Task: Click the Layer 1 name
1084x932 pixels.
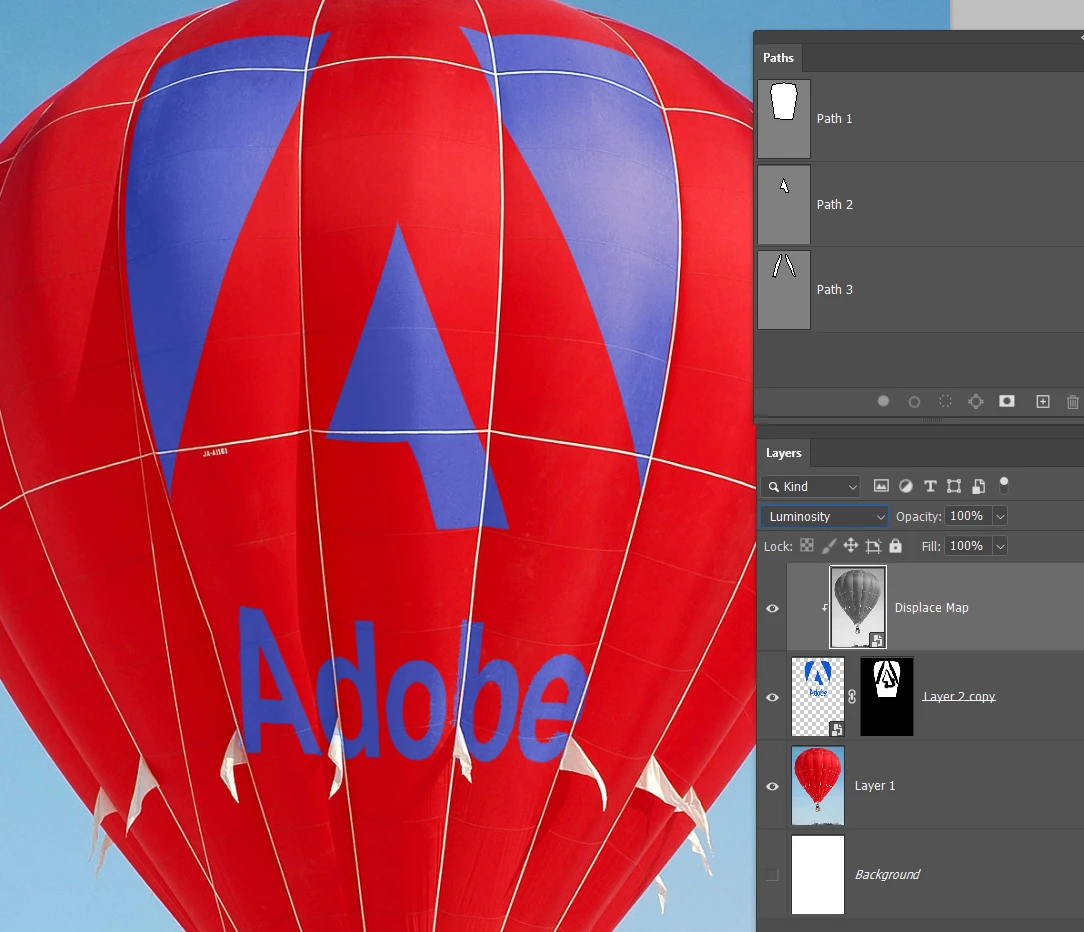Action: point(875,786)
